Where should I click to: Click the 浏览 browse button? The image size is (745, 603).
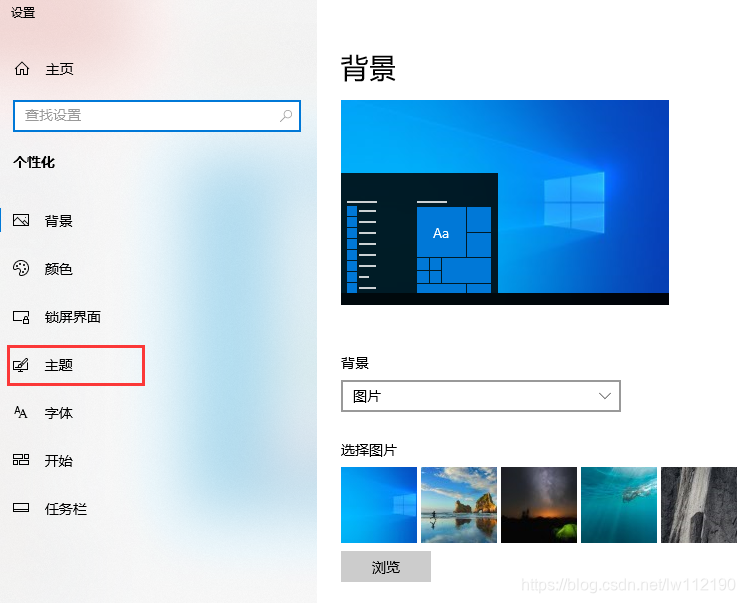point(386,566)
